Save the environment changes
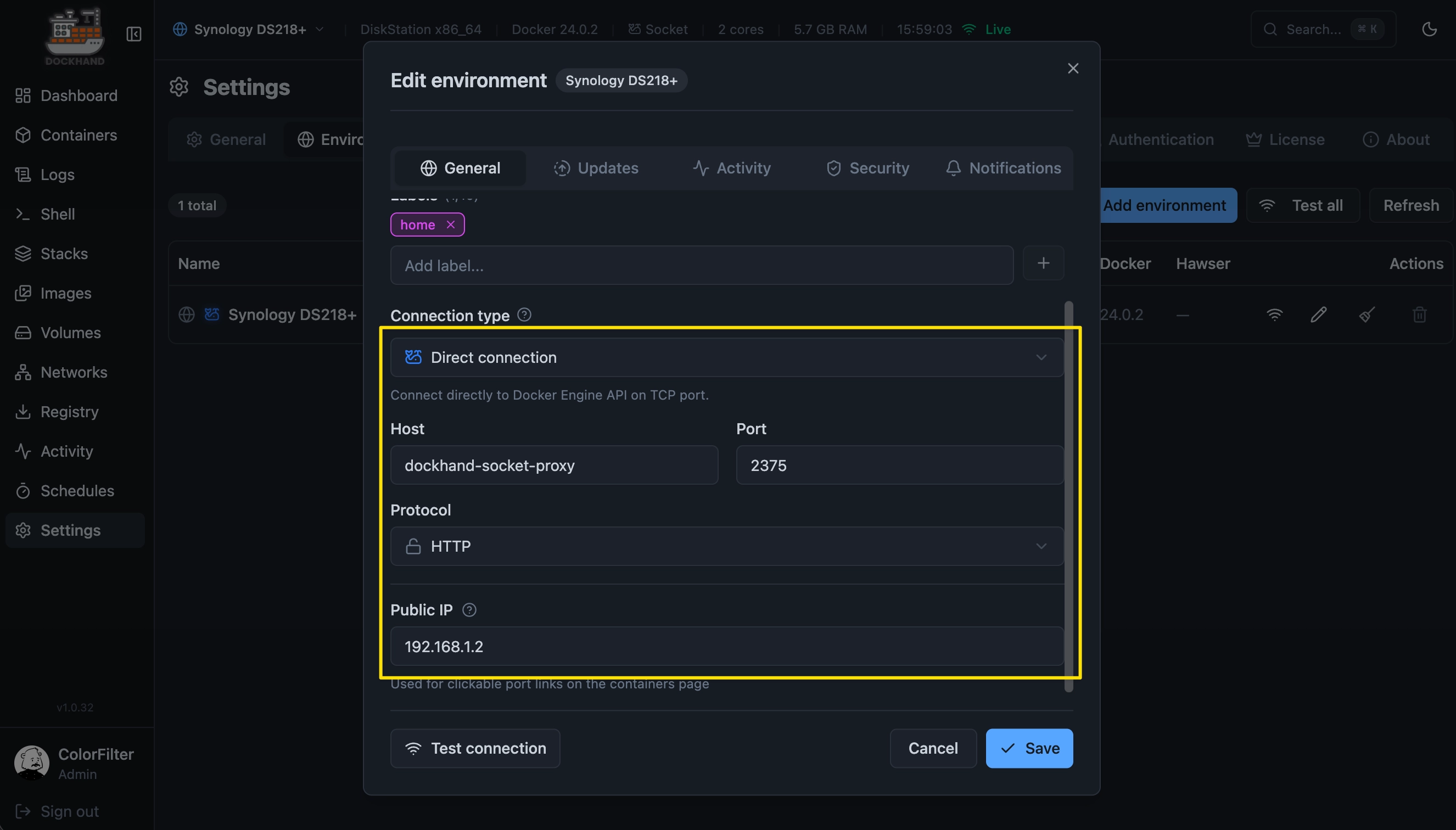This screenshot has width=1456, height=830. coord(1029,749)
